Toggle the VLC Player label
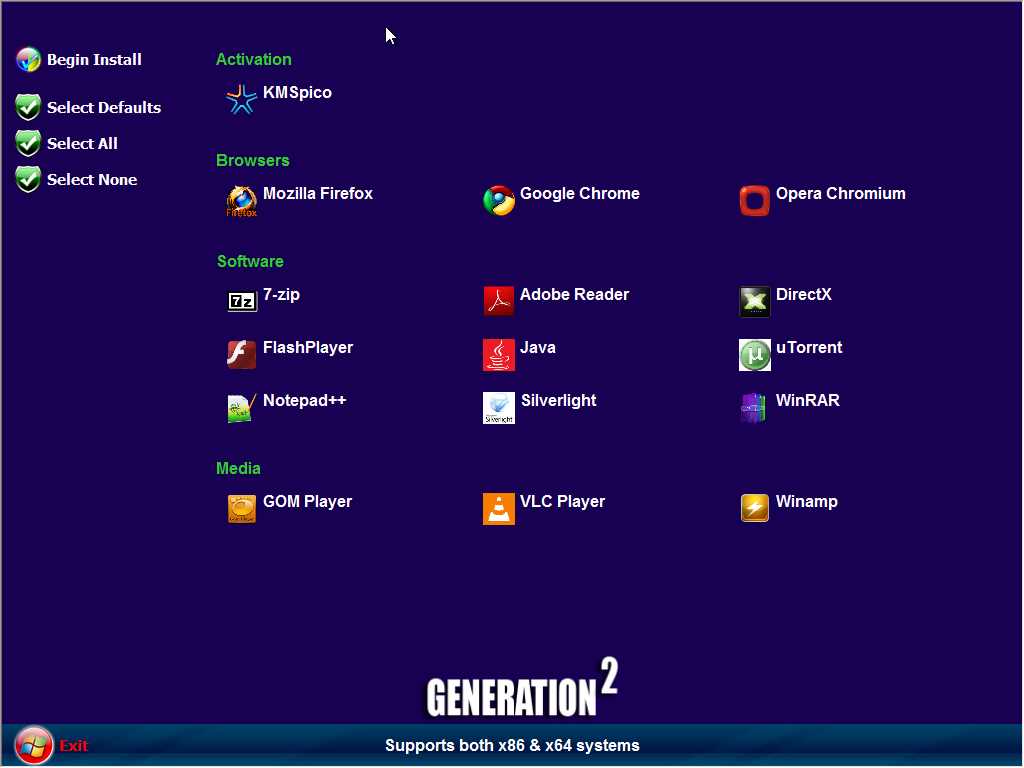The image size is (1024, 768). click(562, 502)
